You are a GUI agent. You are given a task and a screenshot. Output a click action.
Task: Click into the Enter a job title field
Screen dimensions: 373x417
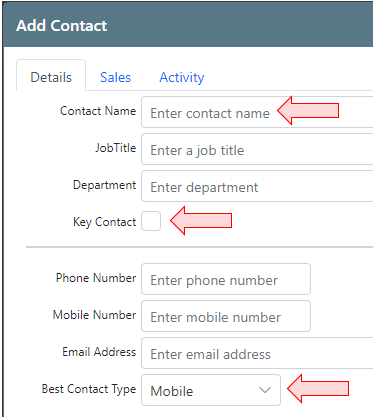click(257, 149)
